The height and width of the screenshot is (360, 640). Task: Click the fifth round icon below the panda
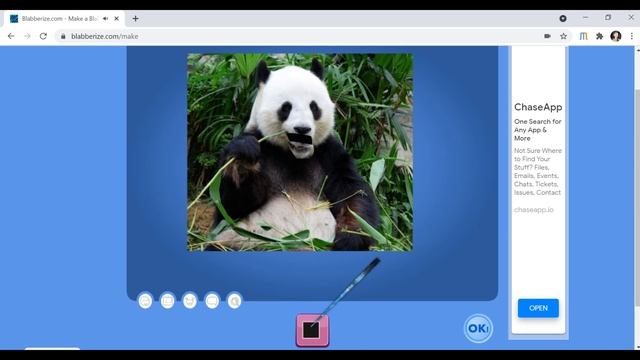tap(234, 301)
